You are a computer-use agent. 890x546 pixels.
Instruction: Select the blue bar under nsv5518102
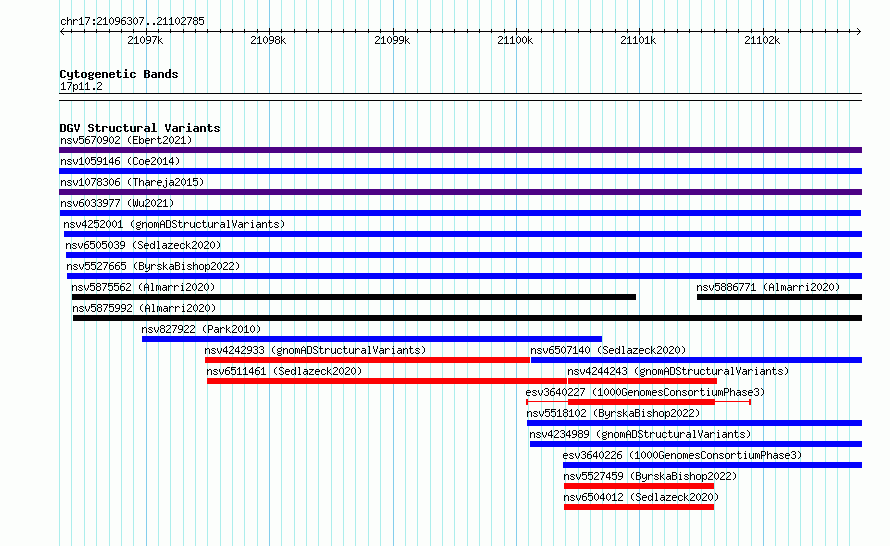point(694,423)
